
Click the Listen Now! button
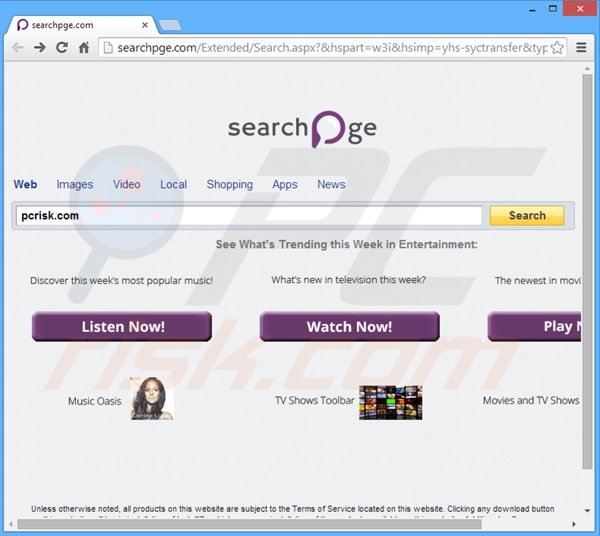(x=122, y=326)
